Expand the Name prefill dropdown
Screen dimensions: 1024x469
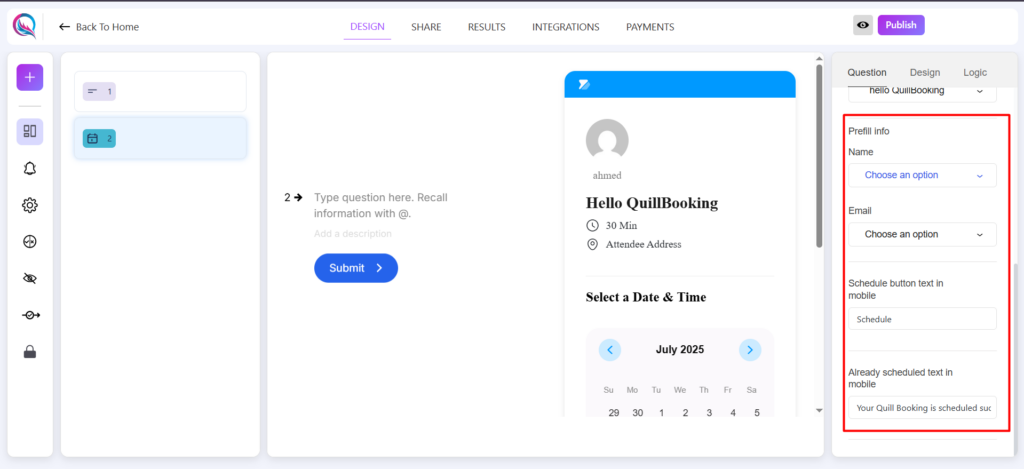922,175
